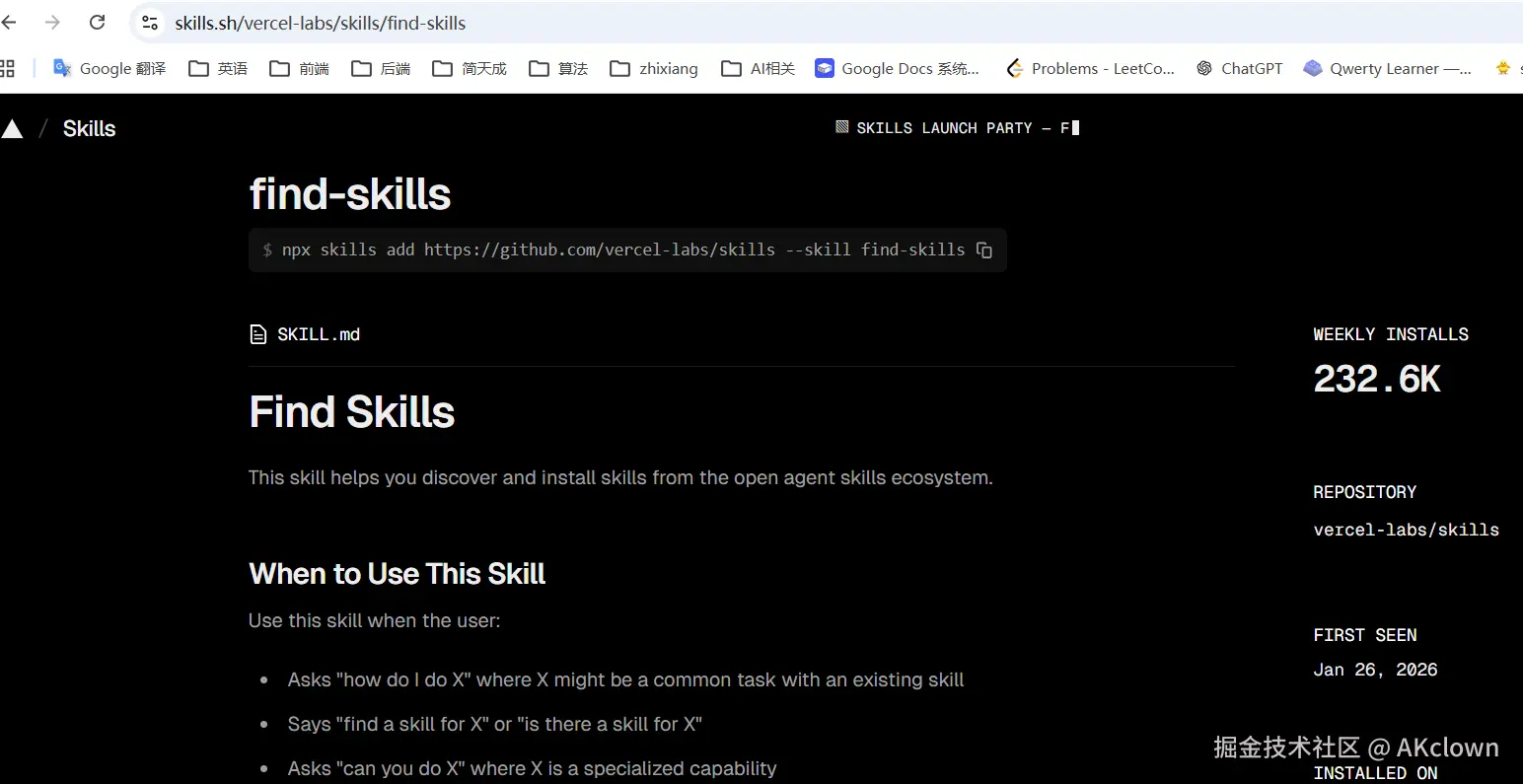Viewport: 1523px width, 784px height.
Task: Open the zhixiang bookmark folder
Action: tap(654, 68)
